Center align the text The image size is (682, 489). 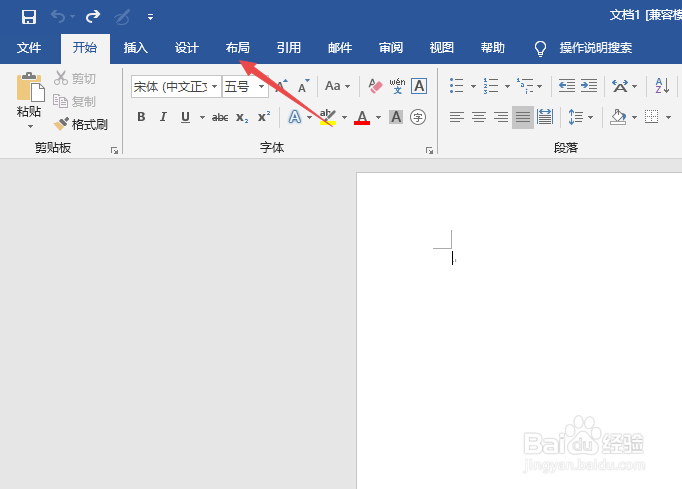coord(479,117)
